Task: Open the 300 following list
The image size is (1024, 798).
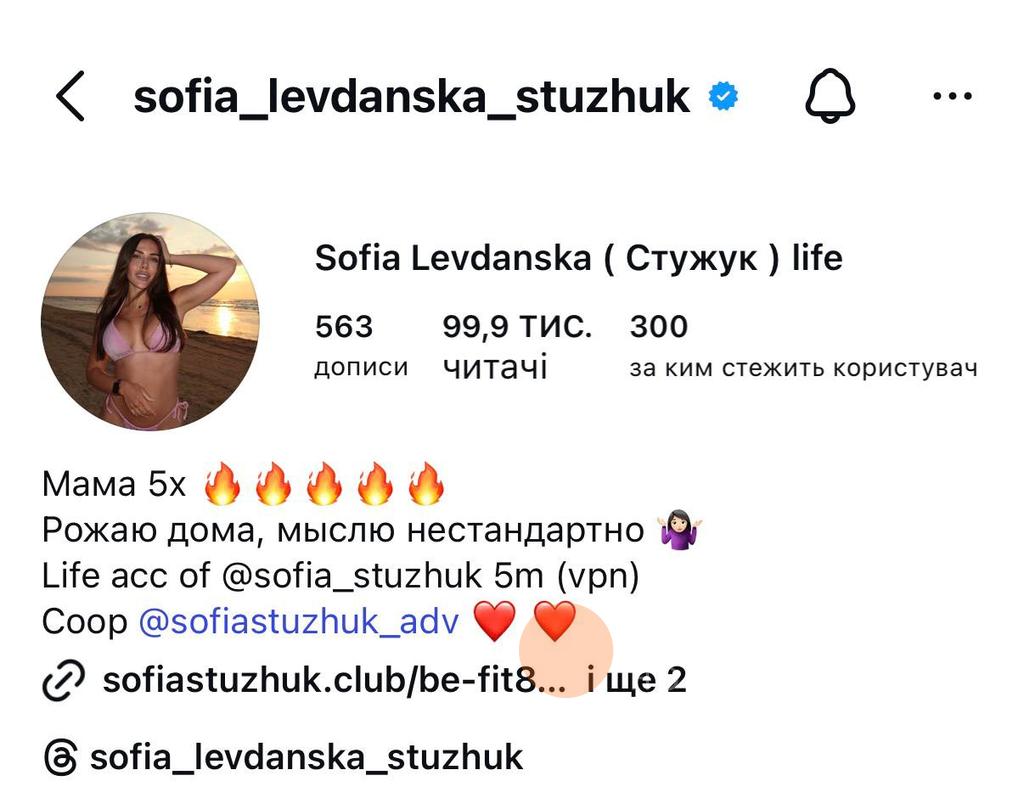Action: click(803, 345)
